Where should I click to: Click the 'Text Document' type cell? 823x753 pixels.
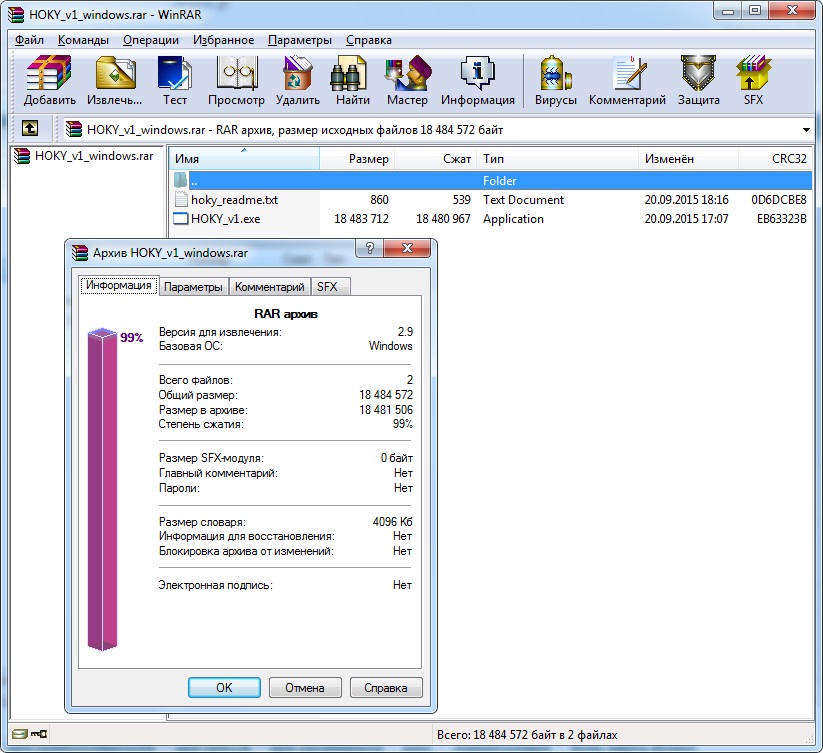pos(523,200)
